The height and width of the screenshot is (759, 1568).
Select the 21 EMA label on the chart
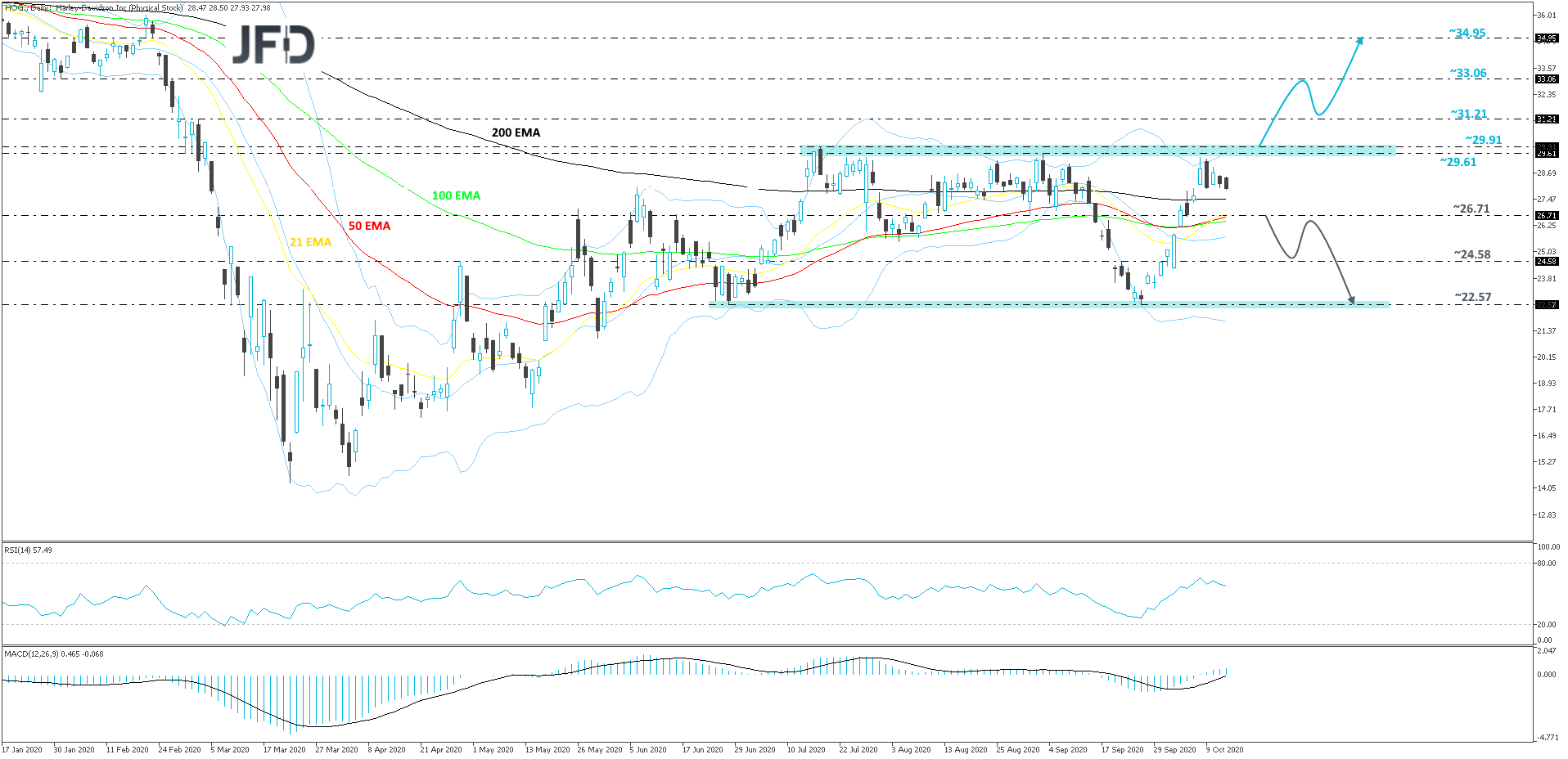pos(309,243)
